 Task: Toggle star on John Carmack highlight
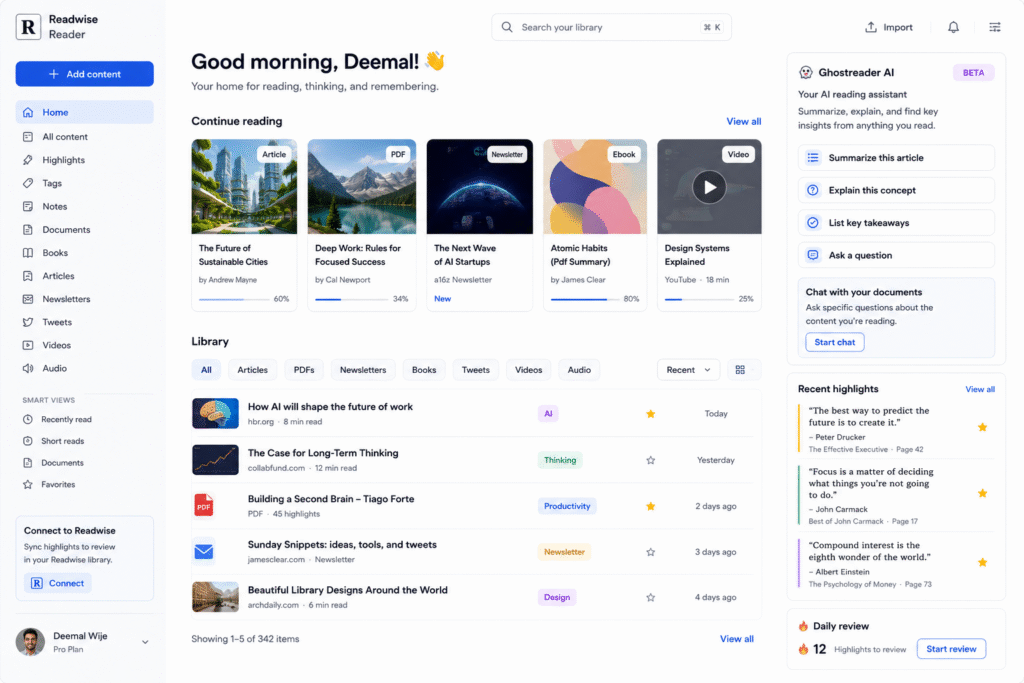[x=982, y=493]
